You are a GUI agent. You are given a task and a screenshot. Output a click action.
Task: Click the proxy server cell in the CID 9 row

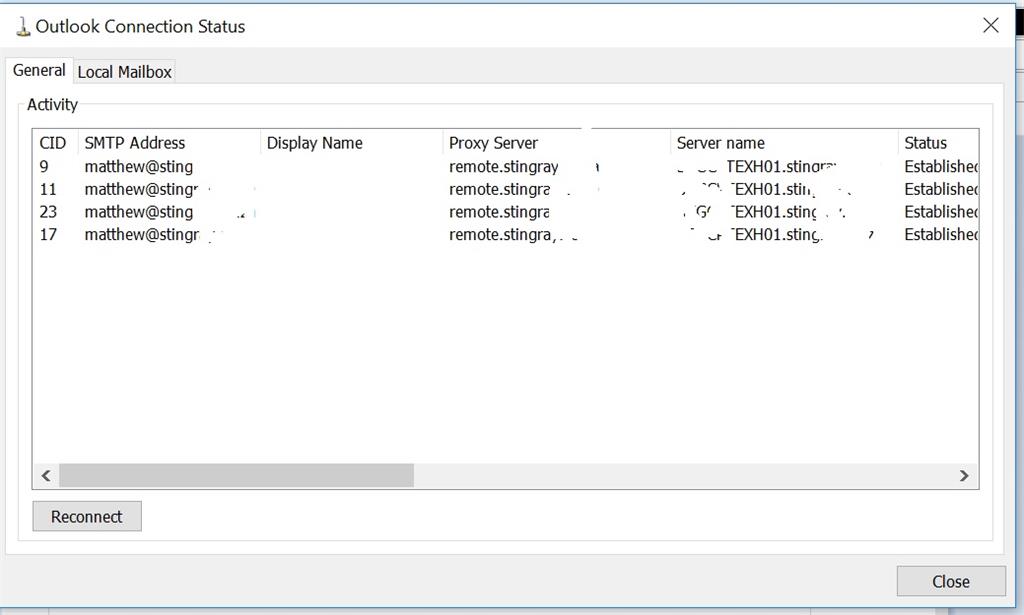coord(504,166)
